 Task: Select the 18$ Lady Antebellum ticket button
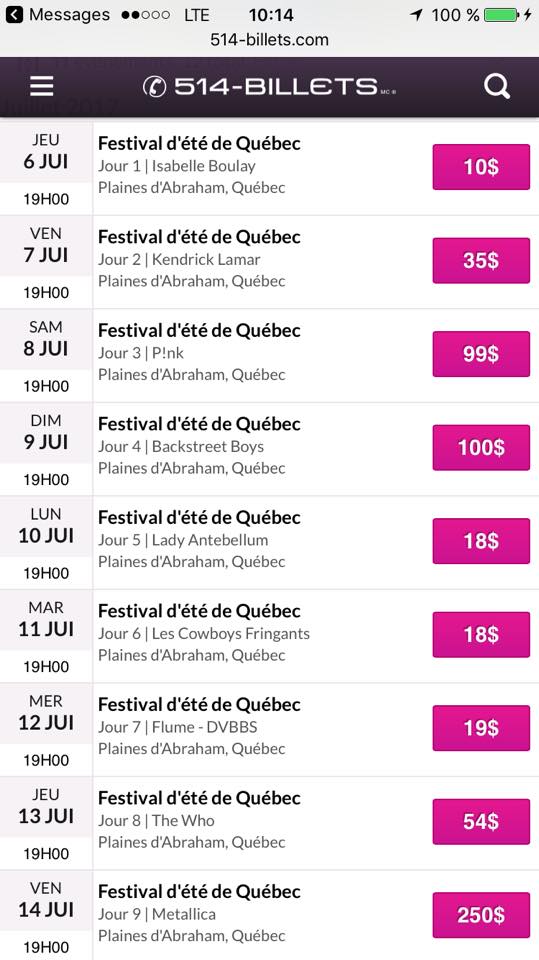click(481, 541)
